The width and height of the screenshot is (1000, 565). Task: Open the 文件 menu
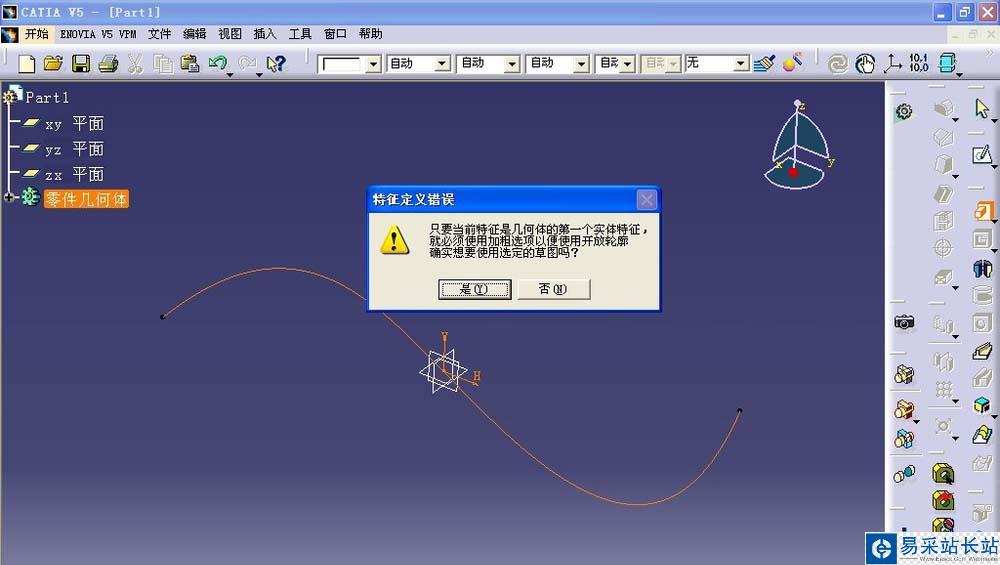point(159,34)
